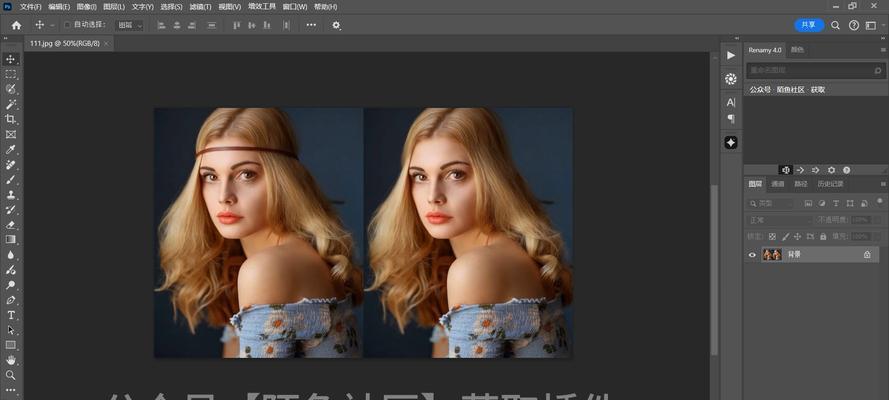Select the Eraser tool
The width and height of the screenshot is (889, 400).
[x=10, y=224]
